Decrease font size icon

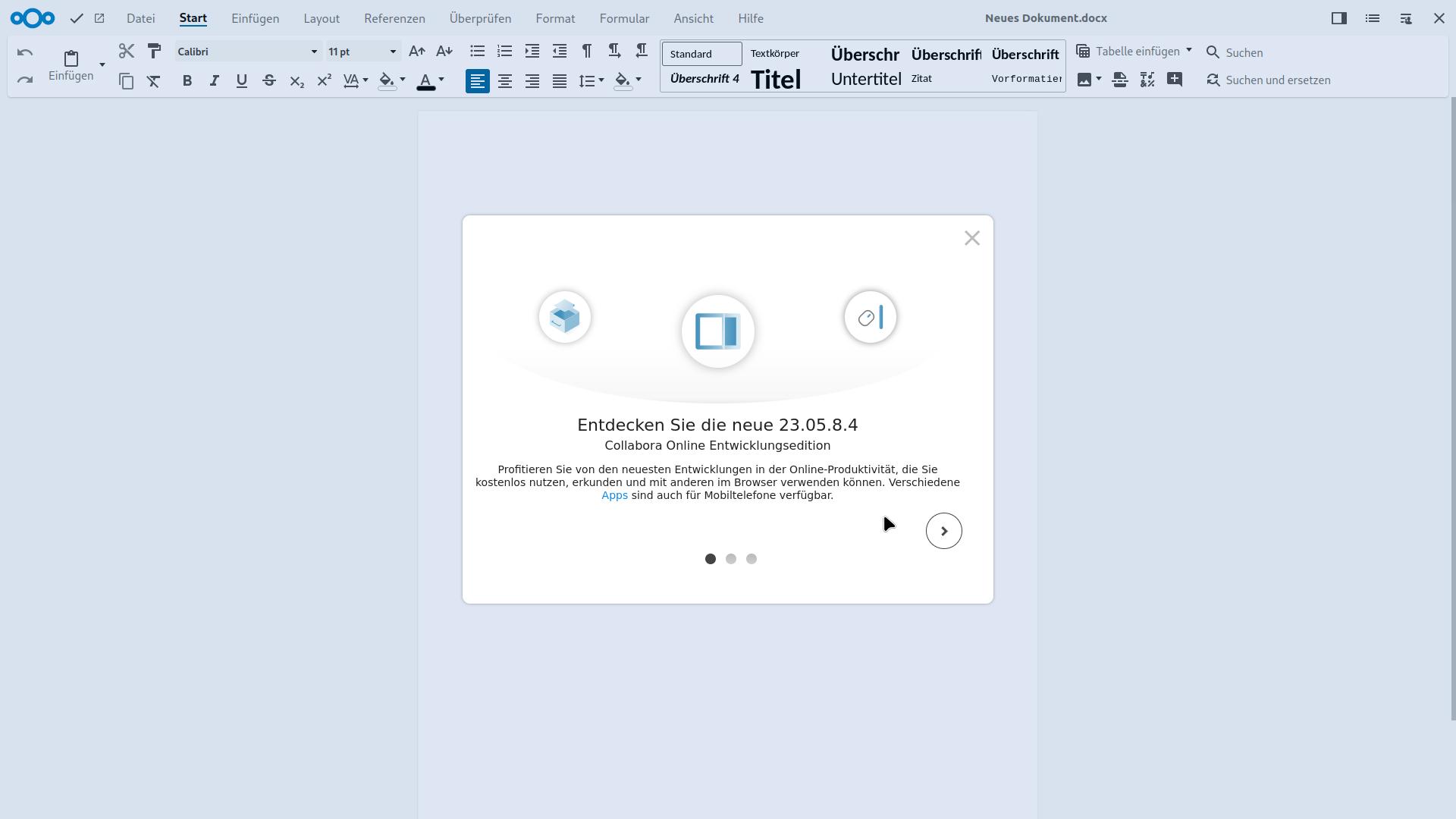point(444,51)
